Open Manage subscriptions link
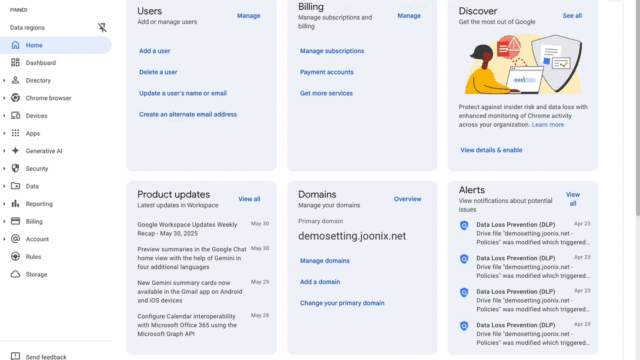The height and width of the screenshot is (360, 640). tap(332, 51)
